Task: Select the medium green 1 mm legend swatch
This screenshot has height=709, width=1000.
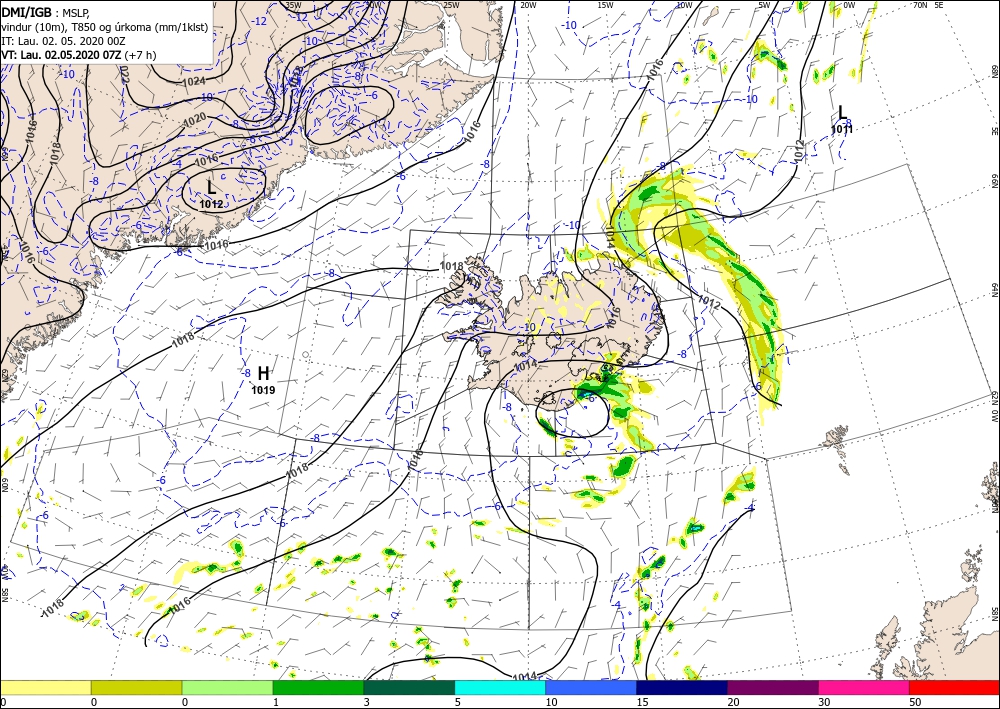Action: (x=318, y=687)
